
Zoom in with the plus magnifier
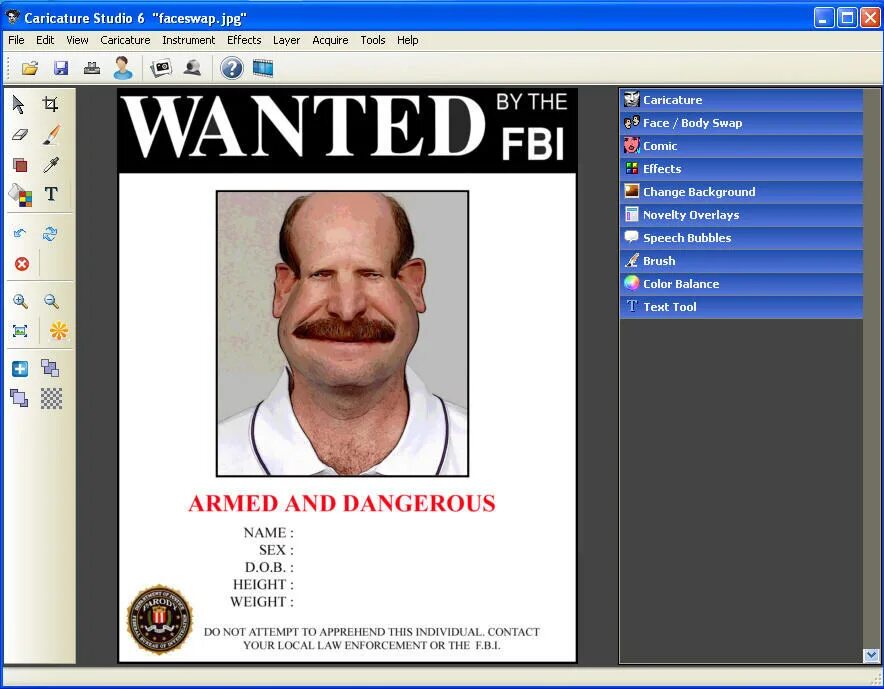pos(20,301)
